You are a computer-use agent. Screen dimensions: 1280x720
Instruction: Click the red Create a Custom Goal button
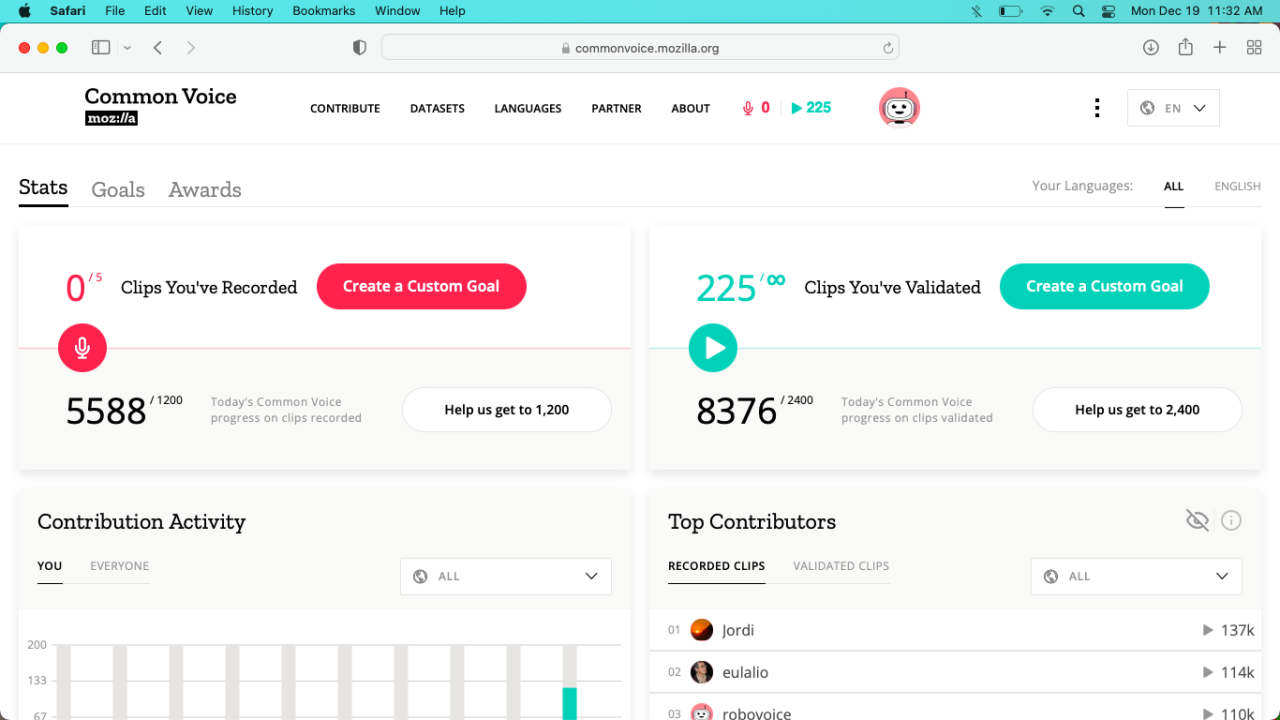(x=421, y=286)
